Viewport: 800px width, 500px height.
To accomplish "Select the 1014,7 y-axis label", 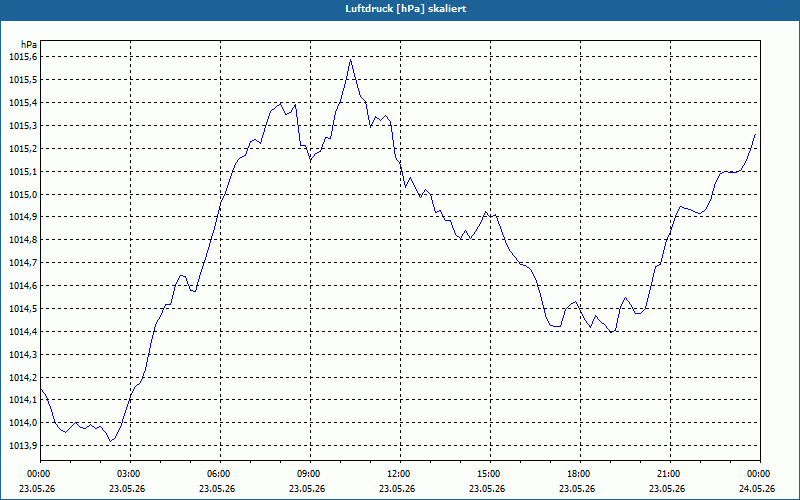I will pos(23,263).
